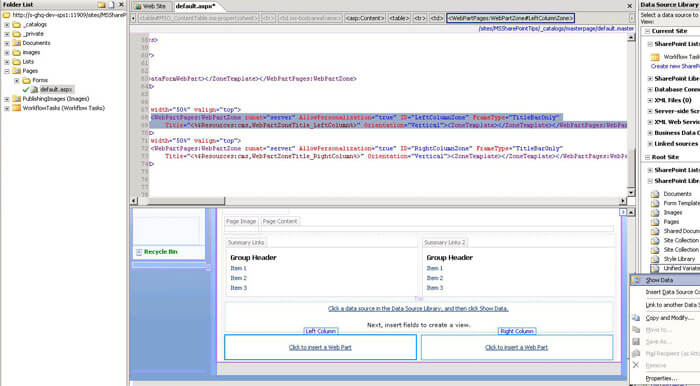Expand the Lists folder node
Image resolution: width=700 pixels, height=386 pixels.
click(x=7, y=62)
